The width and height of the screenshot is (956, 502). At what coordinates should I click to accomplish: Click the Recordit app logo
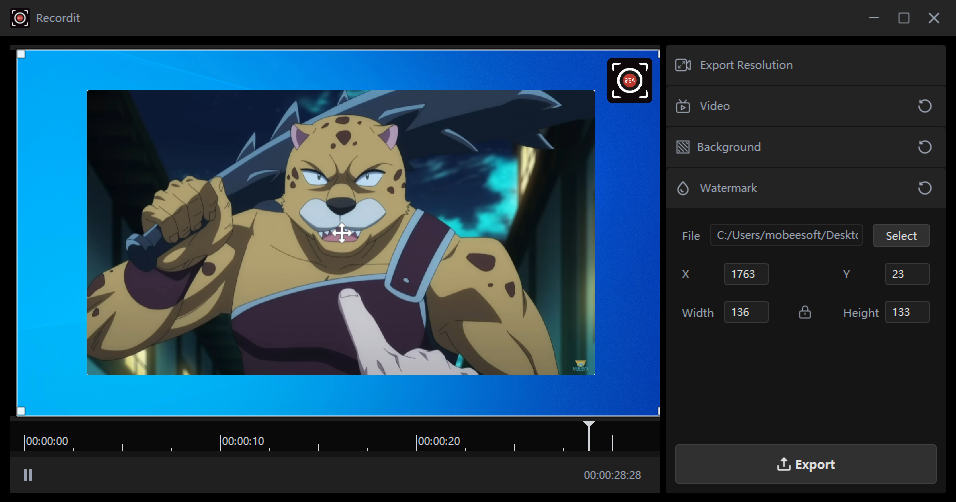(x=20, y=18)
